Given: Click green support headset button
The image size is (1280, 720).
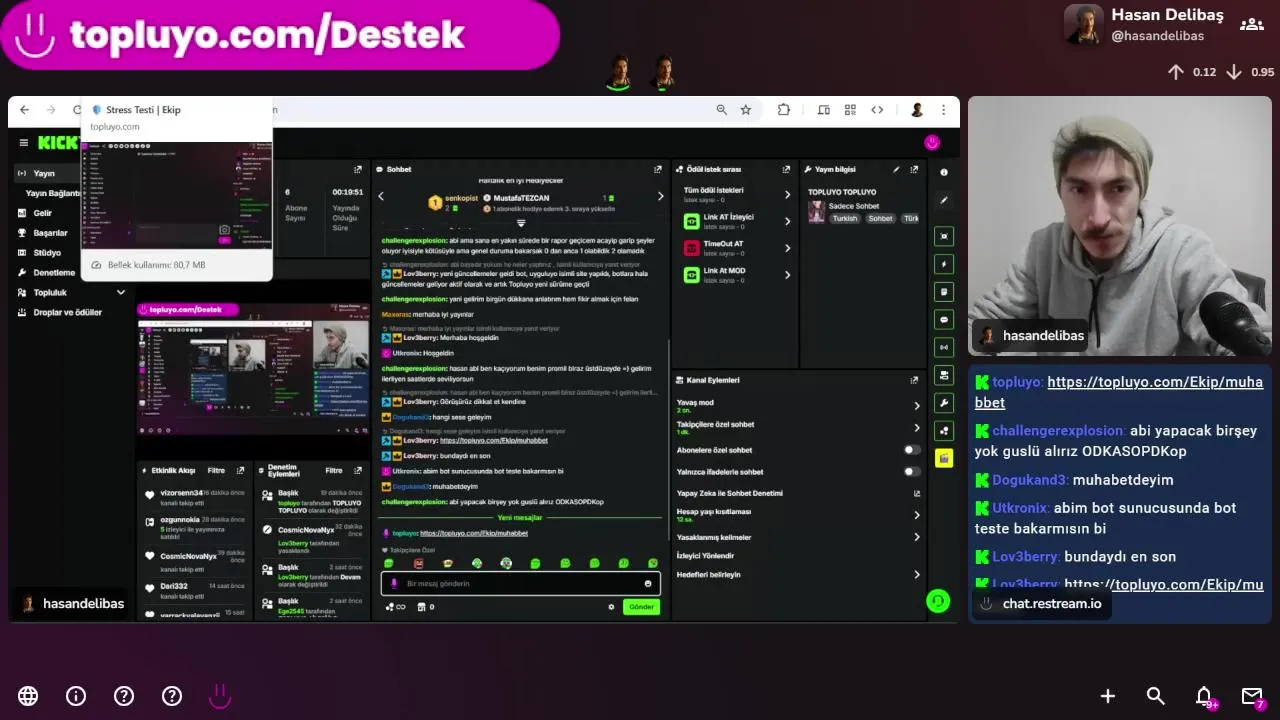Looking at the screenshot, I should 937,600.
